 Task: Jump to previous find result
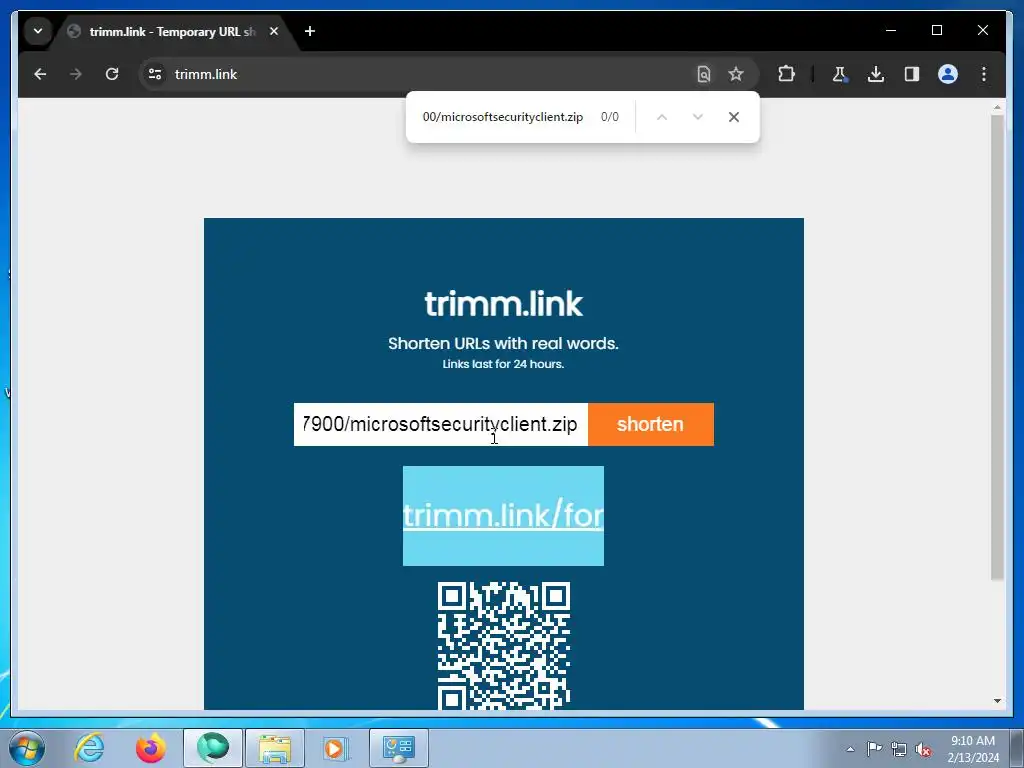click(x=662, y=117)
